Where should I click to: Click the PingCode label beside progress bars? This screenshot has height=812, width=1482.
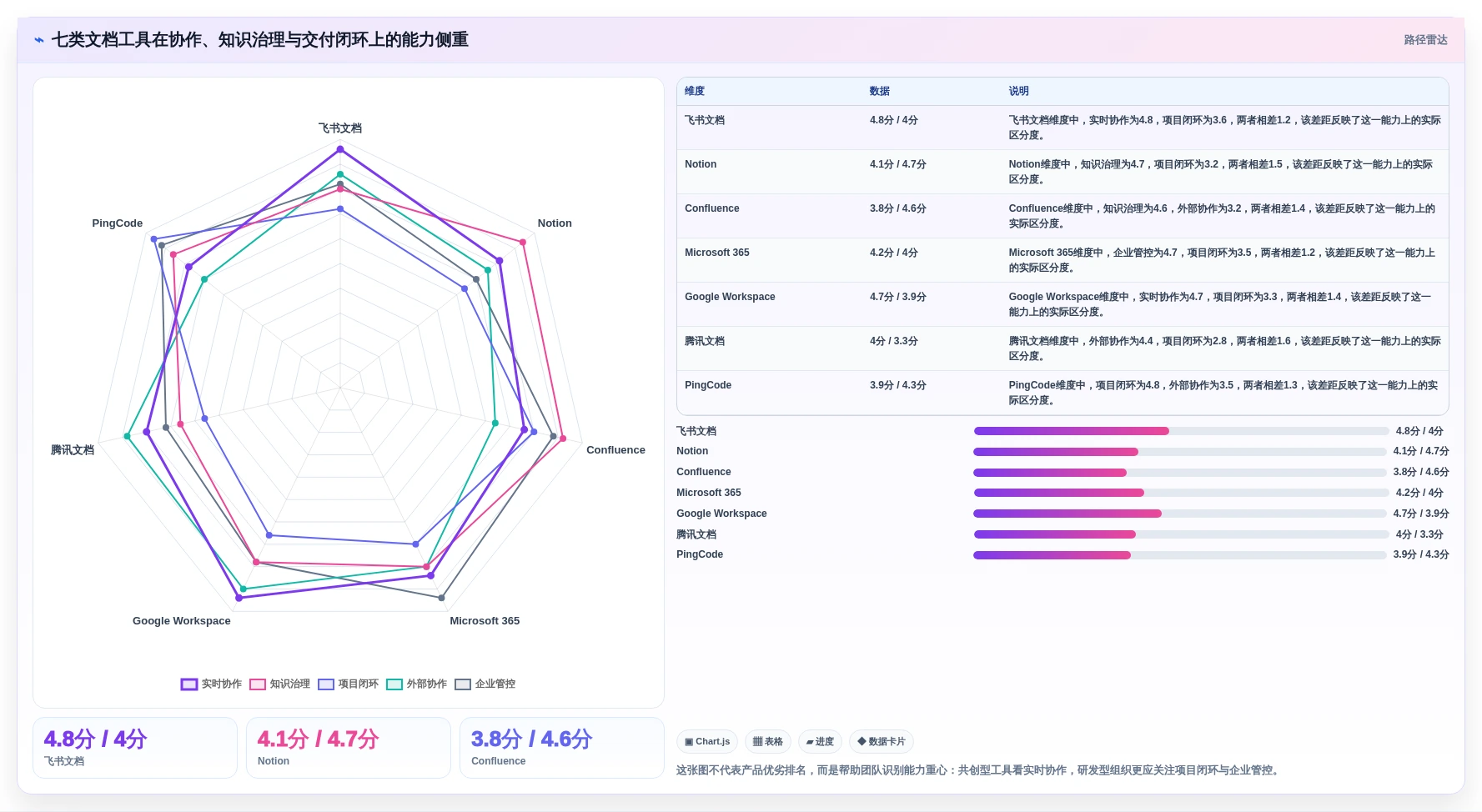700,554
